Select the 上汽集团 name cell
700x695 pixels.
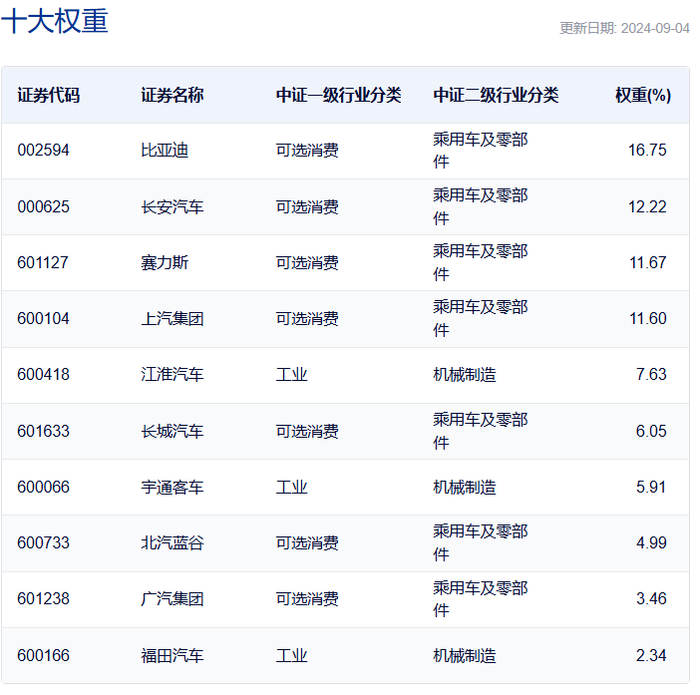[x=172, y=319]
